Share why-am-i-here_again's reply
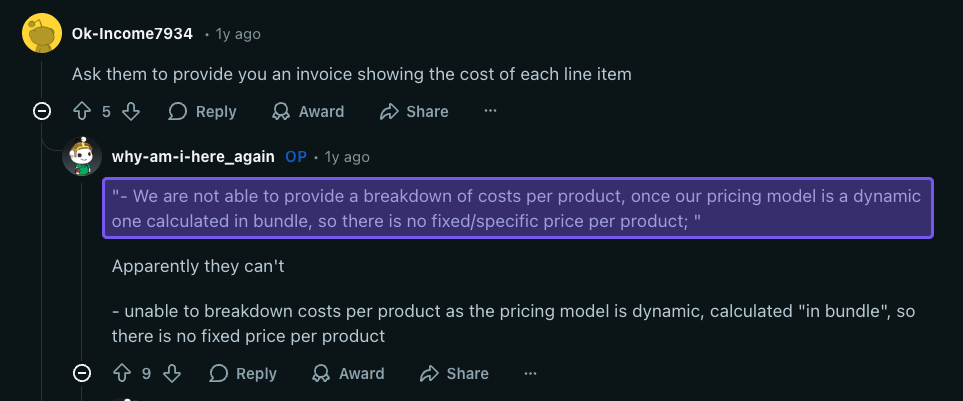This screenshot has width=963, height=401. click(454, 373)
